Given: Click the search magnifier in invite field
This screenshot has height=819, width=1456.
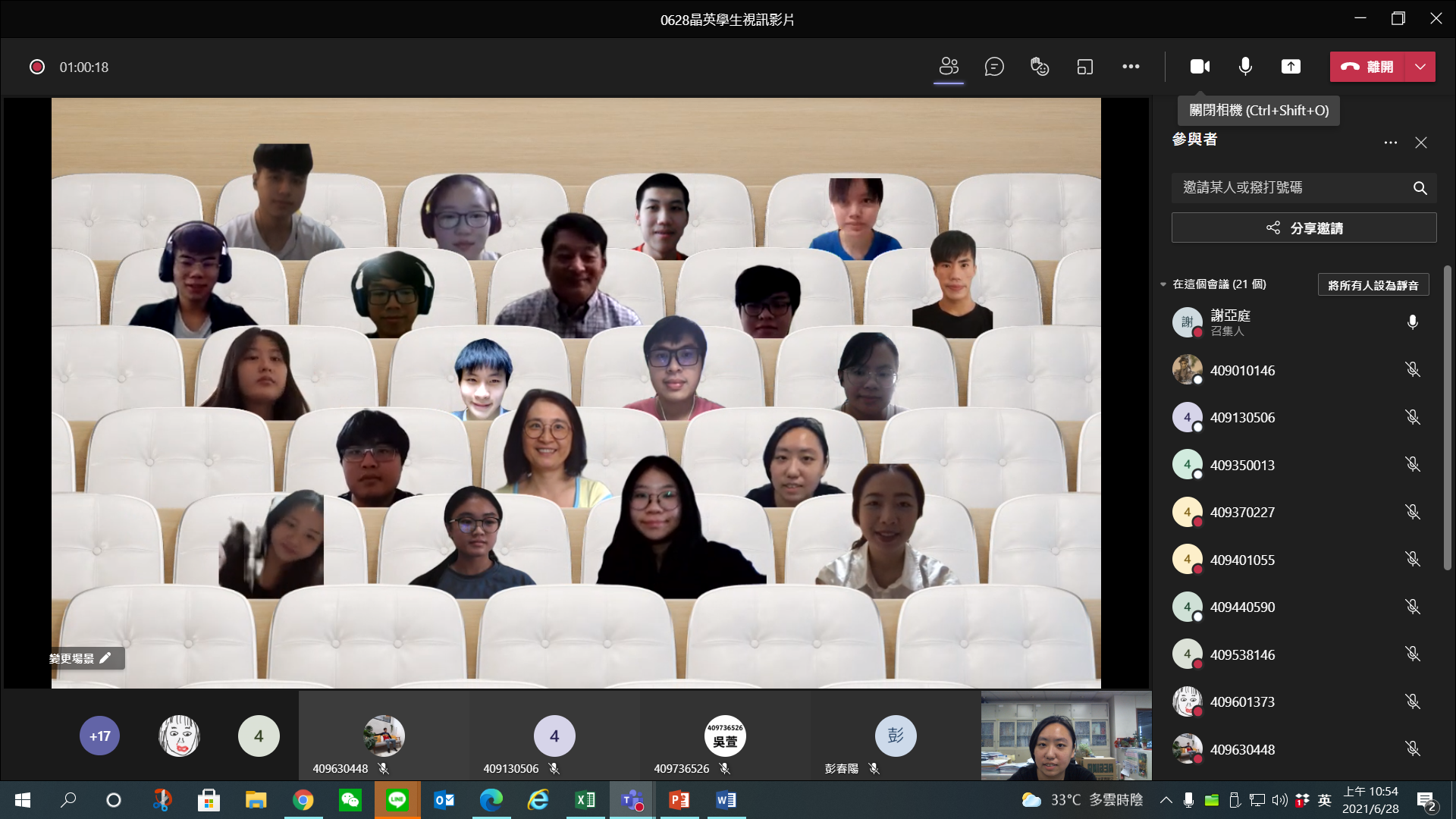Looking at the screenshot, I should tap(1420, 188).
